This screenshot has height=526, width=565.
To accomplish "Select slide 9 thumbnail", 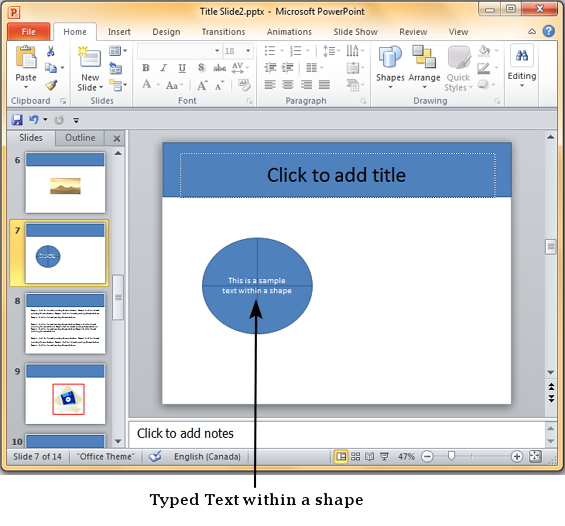I will pyautogui.click(x=65, y=393).
